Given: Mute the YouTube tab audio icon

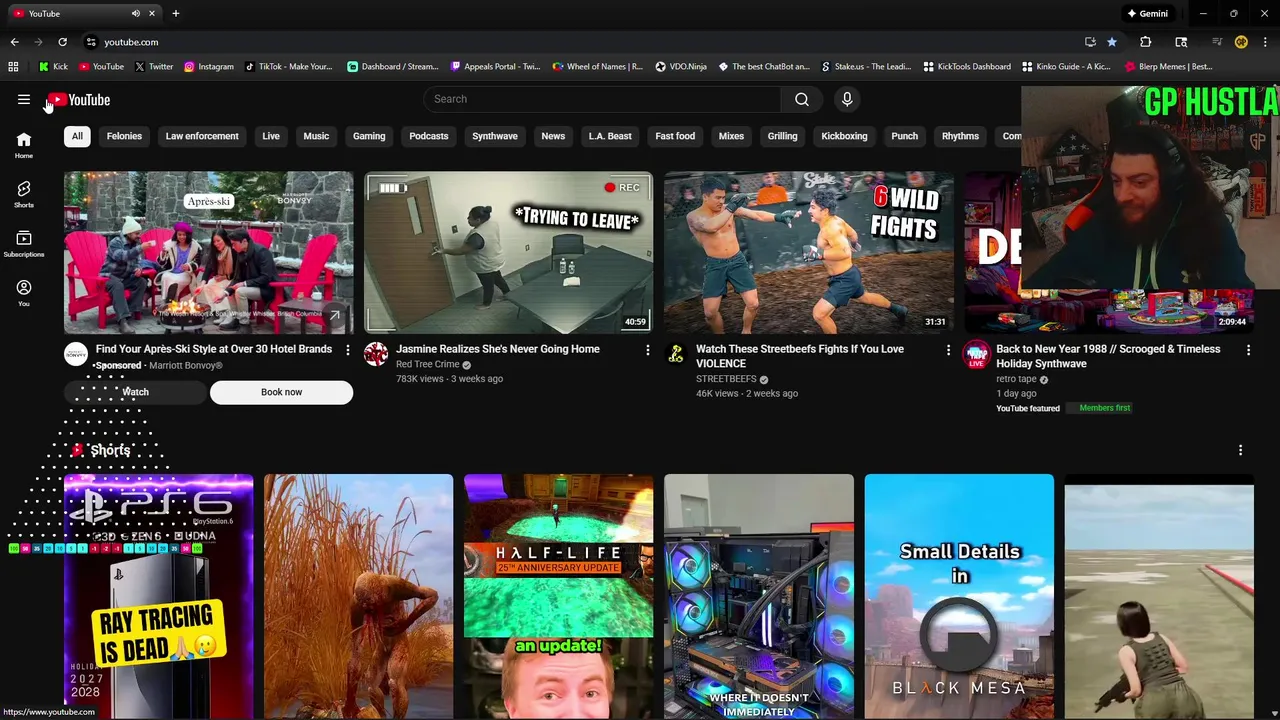Looking at the screenshot, I should pos(135,14).
